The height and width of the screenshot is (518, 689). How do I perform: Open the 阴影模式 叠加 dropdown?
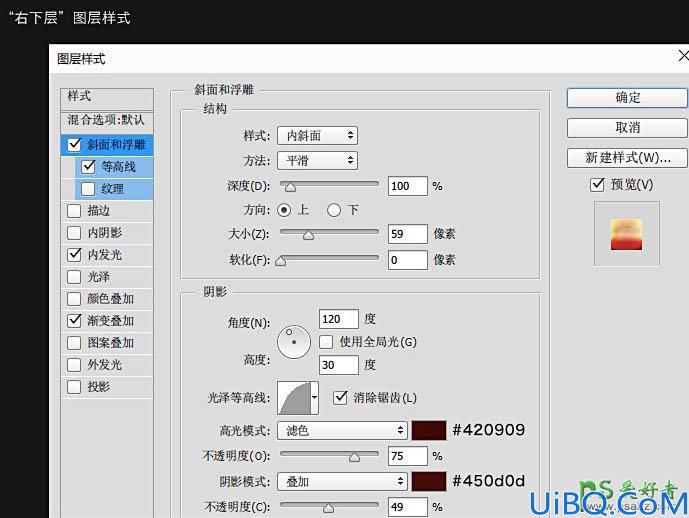click(342, 482)
